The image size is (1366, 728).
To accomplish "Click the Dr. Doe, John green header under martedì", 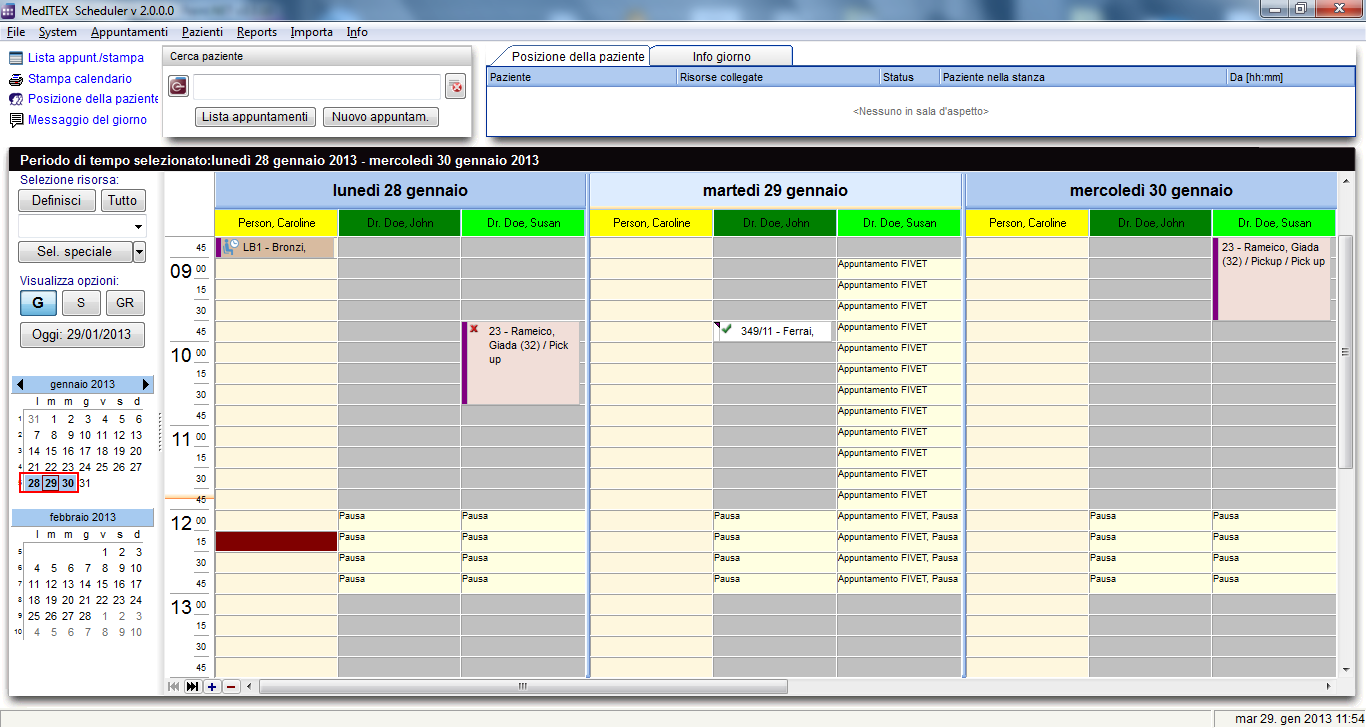I will [x=775, y=223].
